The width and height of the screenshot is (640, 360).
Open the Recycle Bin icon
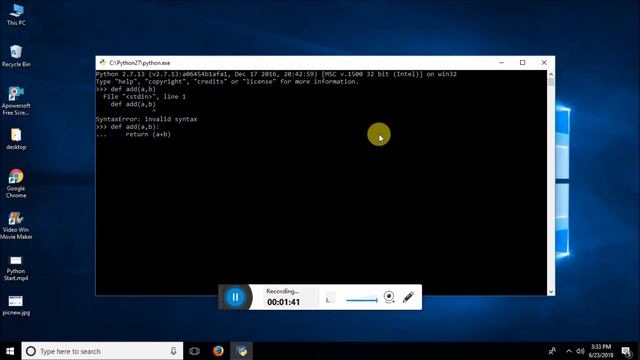coord(16,56)
